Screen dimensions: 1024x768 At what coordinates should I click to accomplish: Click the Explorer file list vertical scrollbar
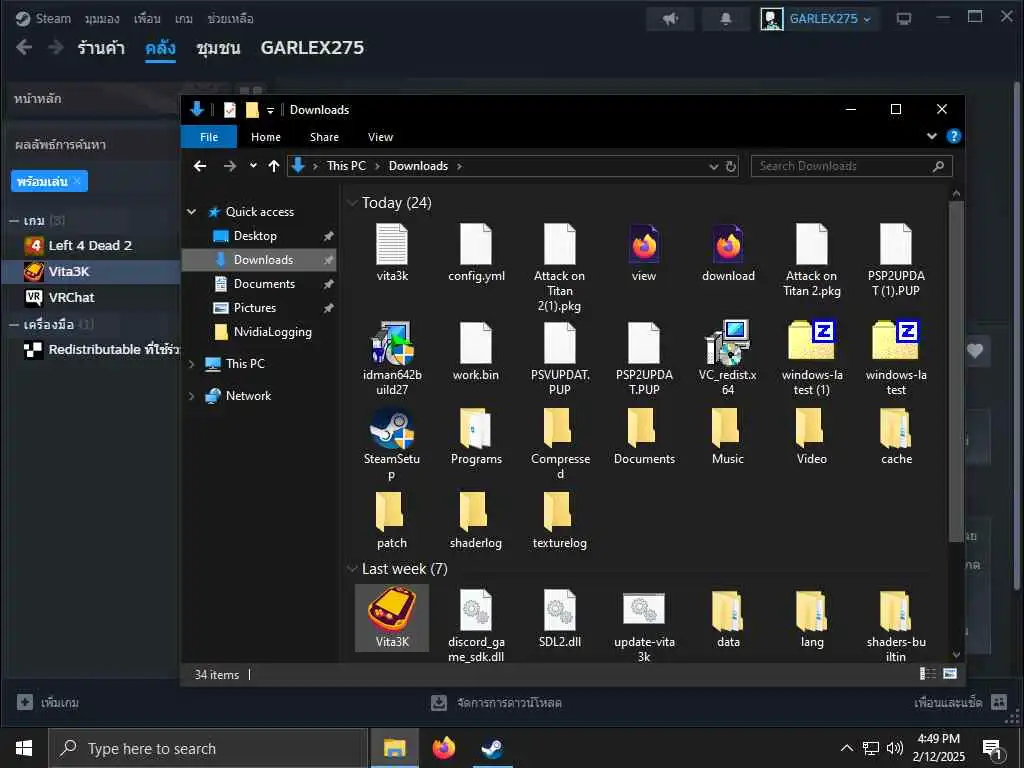(x=956, y=372)
